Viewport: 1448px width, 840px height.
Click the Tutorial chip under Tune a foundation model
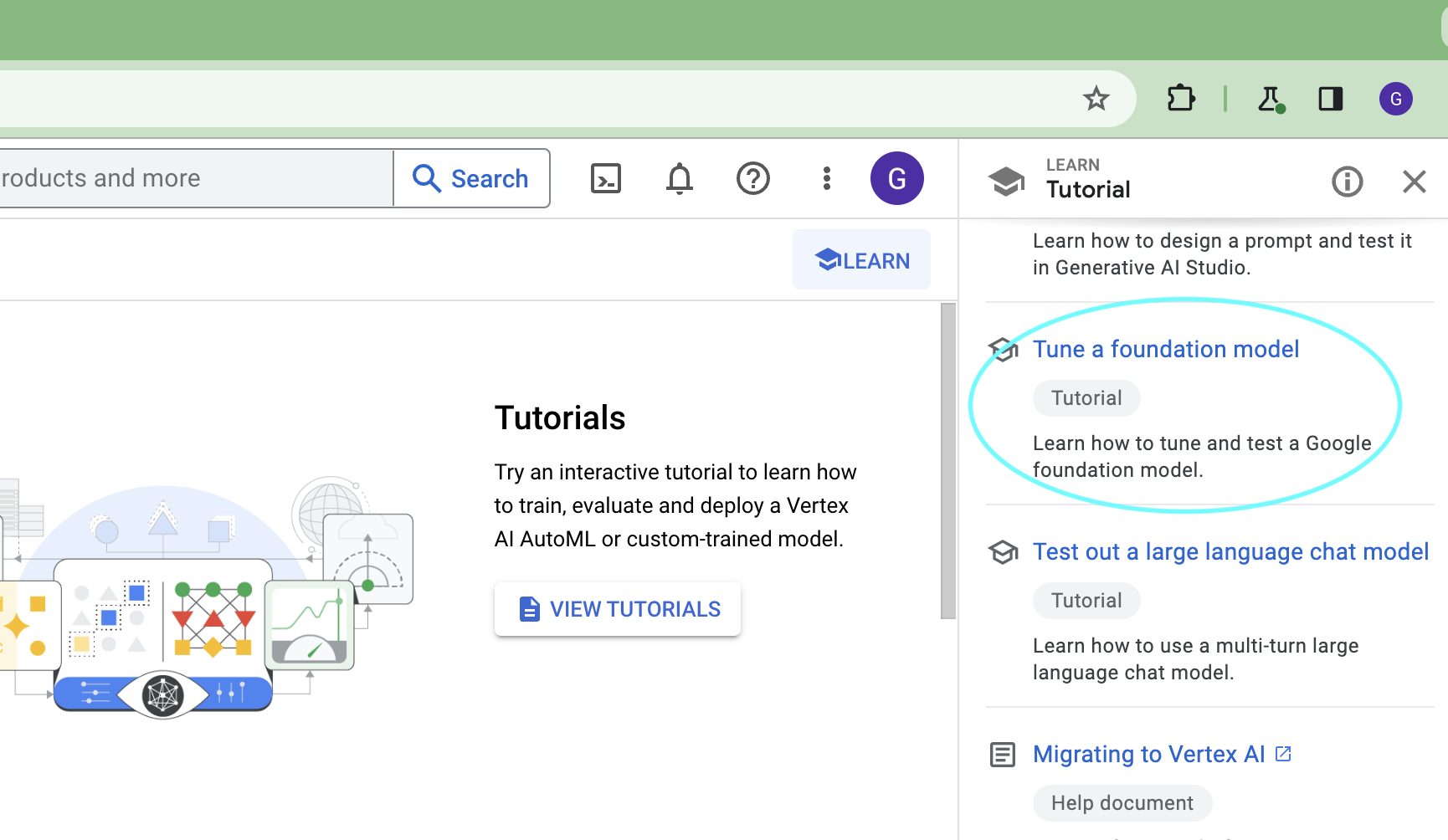1086,398
